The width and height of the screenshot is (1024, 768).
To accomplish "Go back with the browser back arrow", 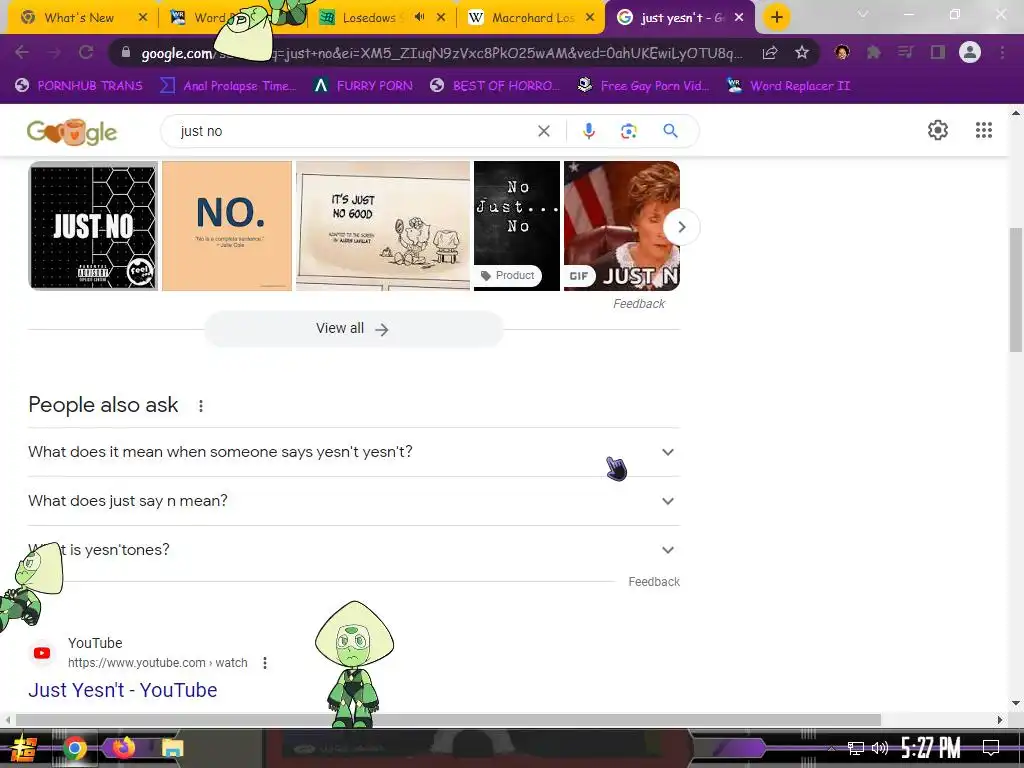I will tap(22, 52).
